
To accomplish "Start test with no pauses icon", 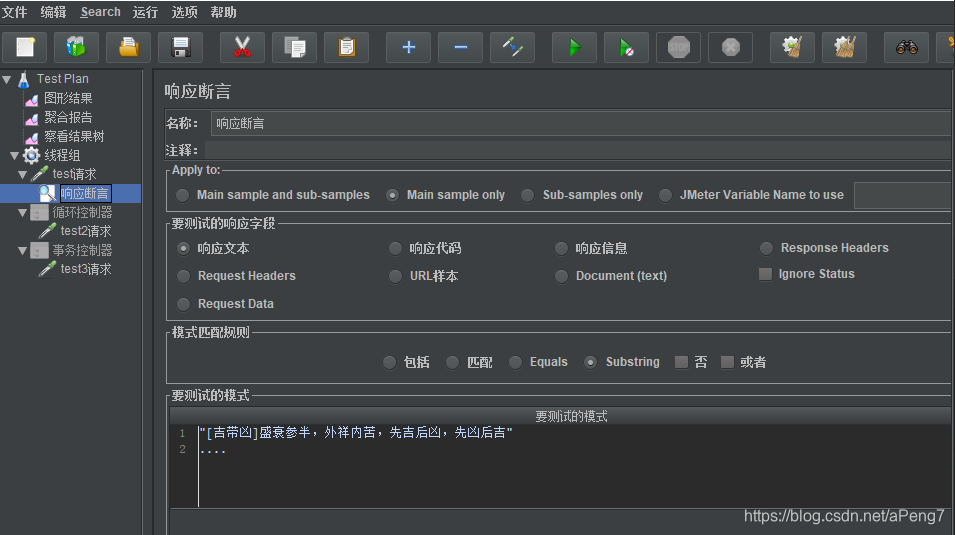I will point(626,47).
